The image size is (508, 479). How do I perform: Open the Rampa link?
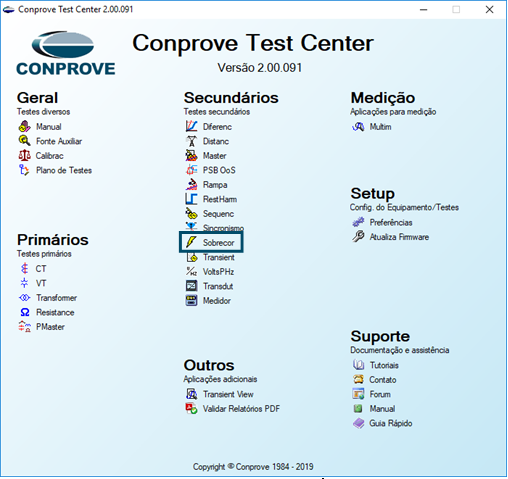pos(215,185)
